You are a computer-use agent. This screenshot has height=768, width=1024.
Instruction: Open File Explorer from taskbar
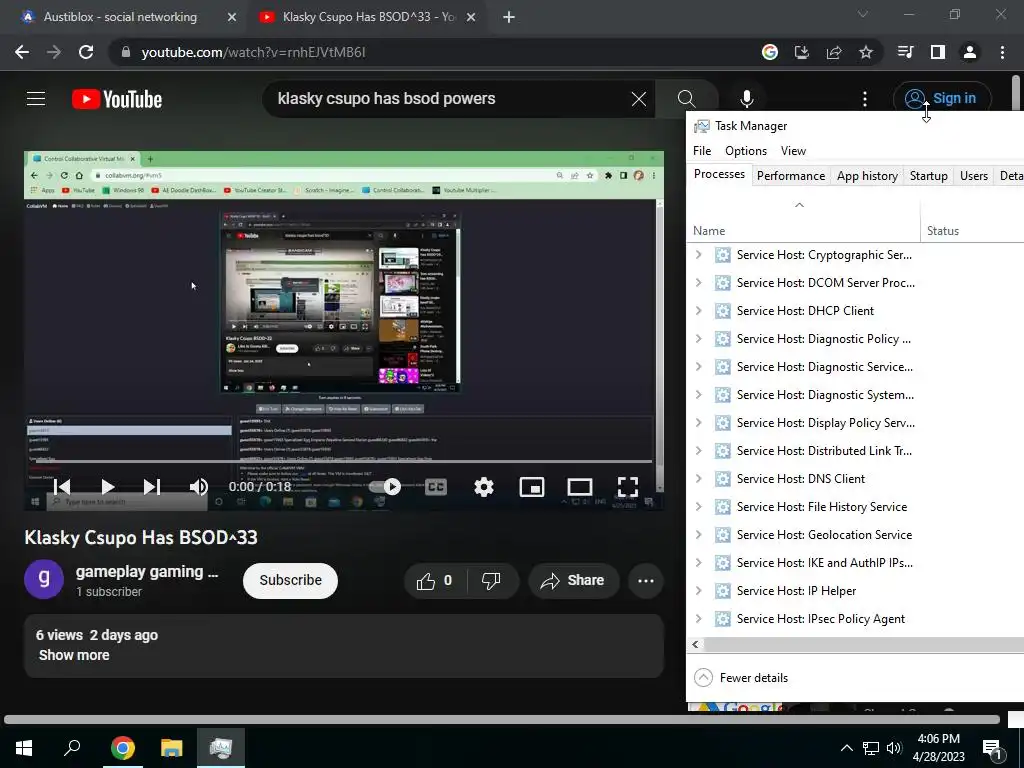[172, 747]
